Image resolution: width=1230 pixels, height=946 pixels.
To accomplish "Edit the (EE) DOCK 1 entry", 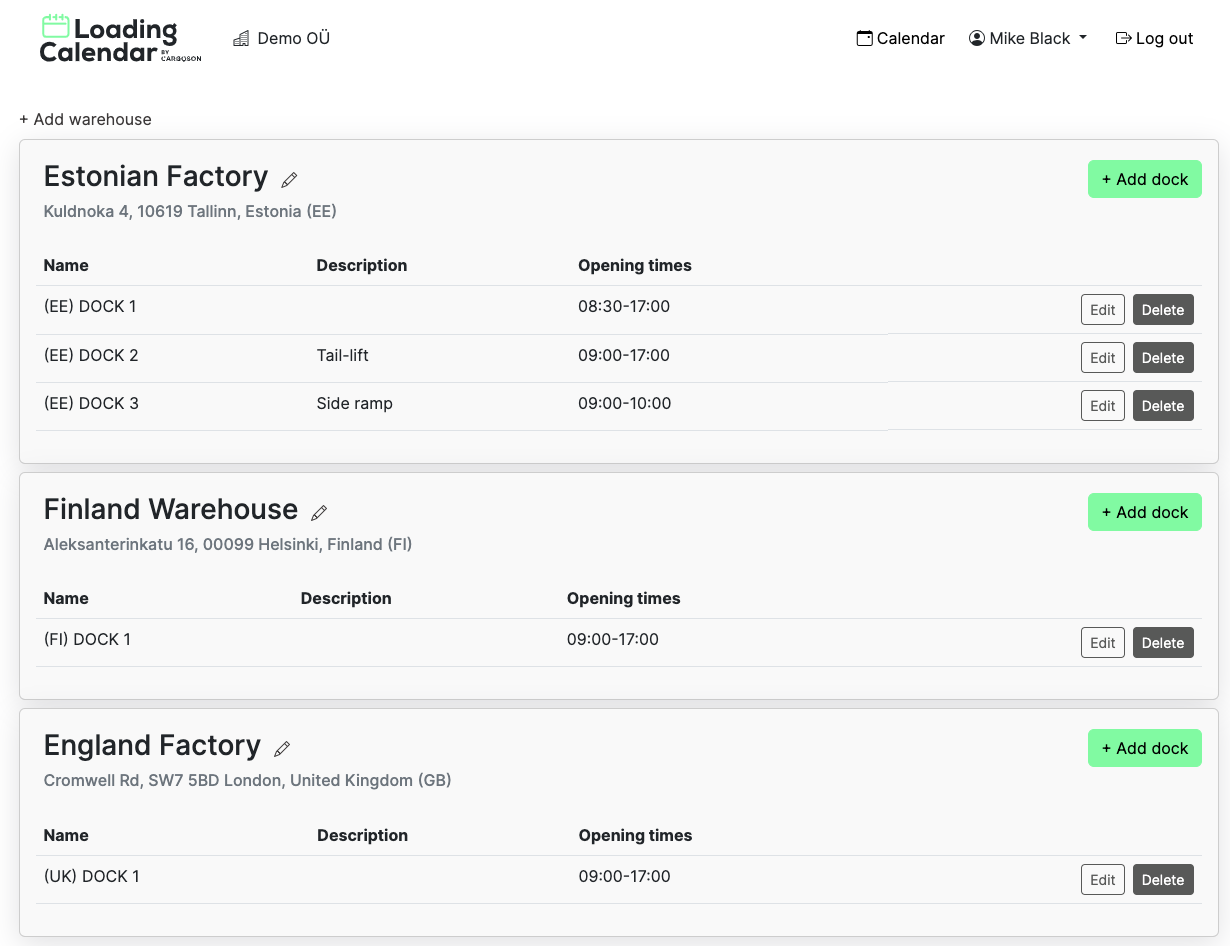I will point(1102,309).
